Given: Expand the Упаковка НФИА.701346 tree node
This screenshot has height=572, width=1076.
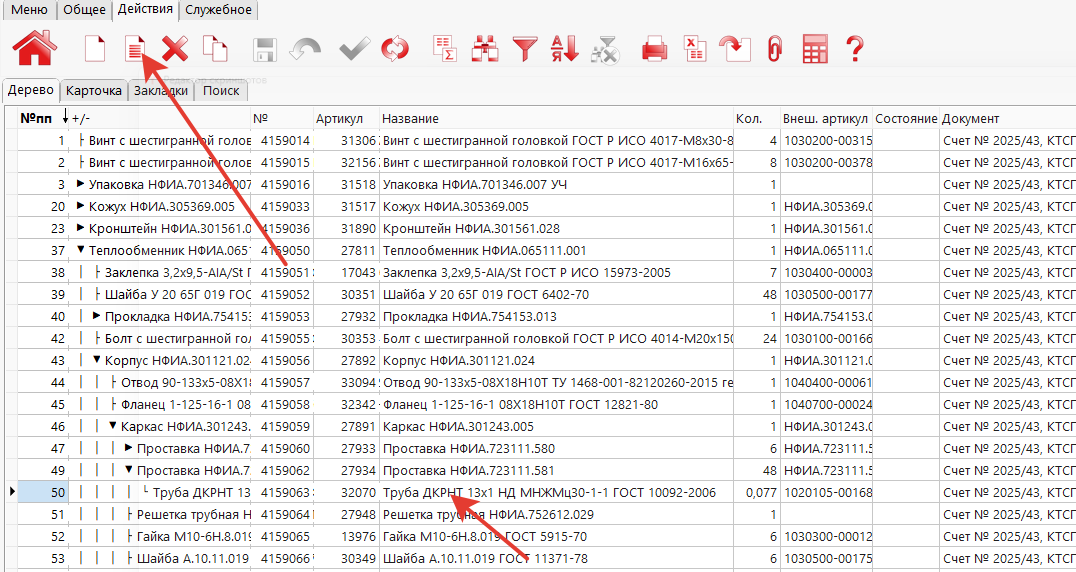Looking at the screenshot, I should pos(81,184).
